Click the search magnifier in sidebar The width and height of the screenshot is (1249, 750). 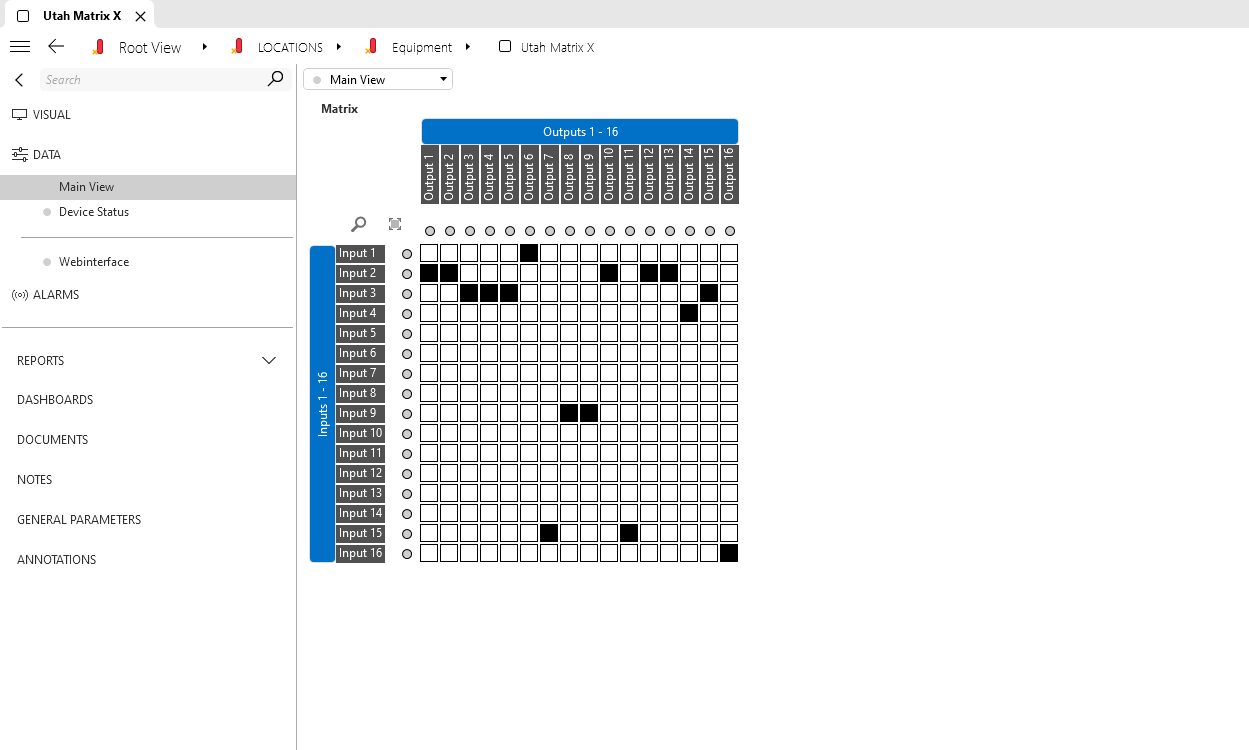pos(276,79)
